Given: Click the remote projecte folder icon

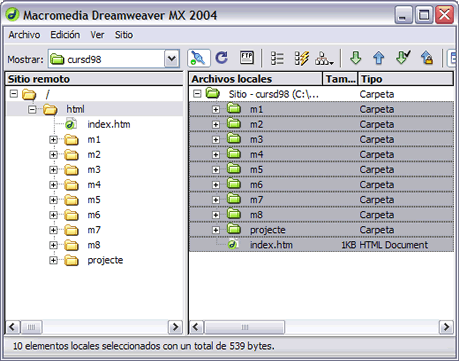Looking at the screenshot, I should click(71, 260).
